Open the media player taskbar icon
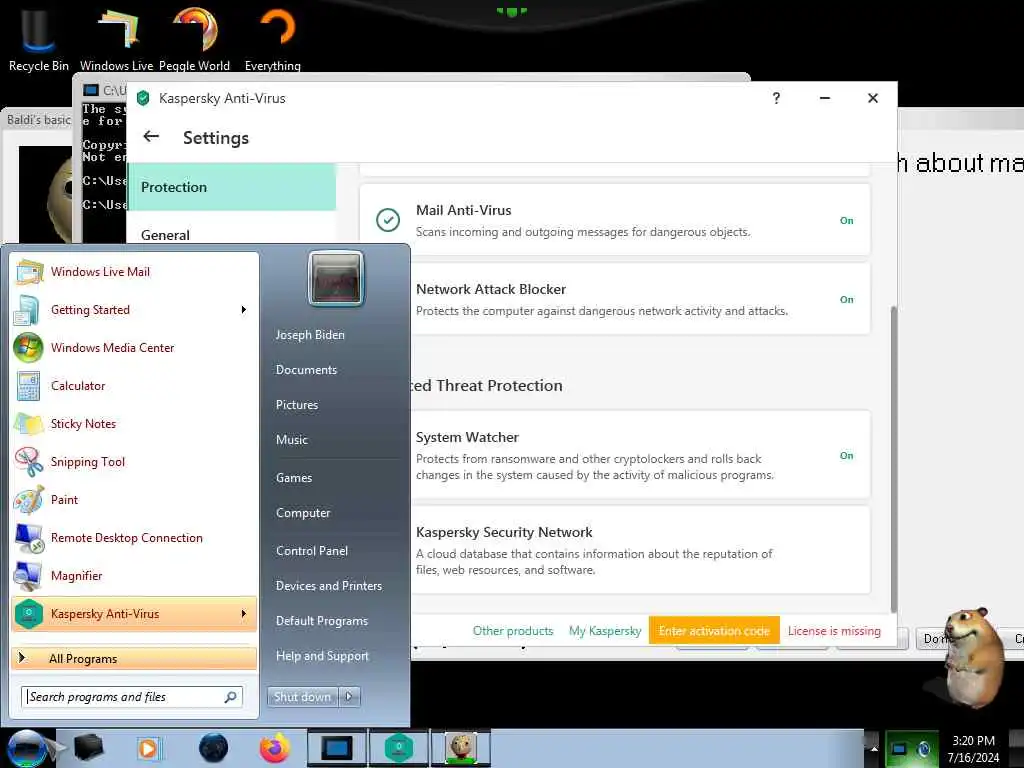Viewport: 1024px width, 768px height. pos(148,748)
